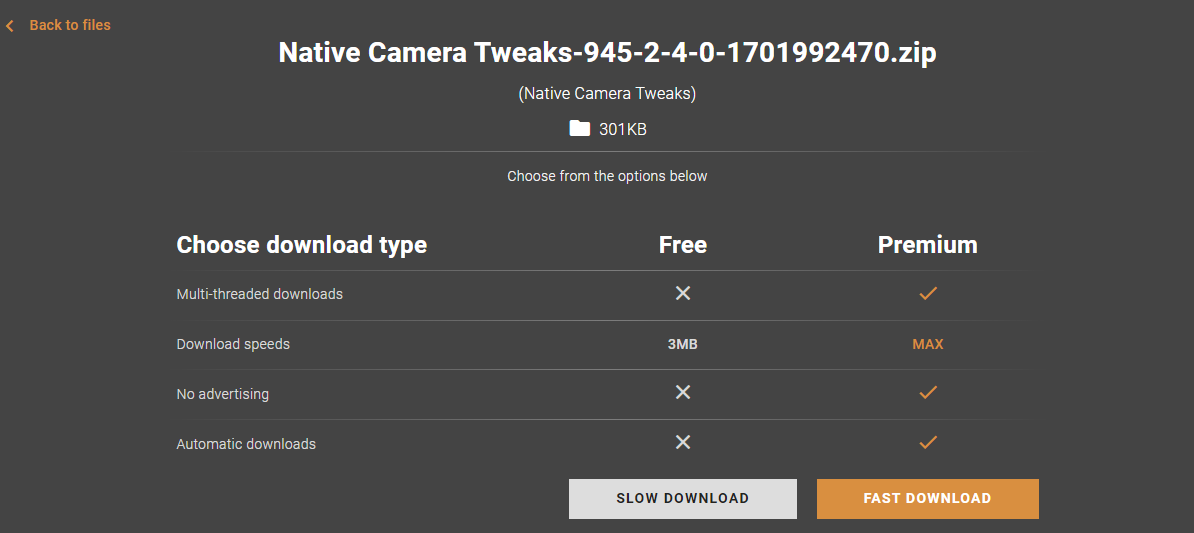
Task: Click the 3MB free download speed value
Action: [683, 344]
